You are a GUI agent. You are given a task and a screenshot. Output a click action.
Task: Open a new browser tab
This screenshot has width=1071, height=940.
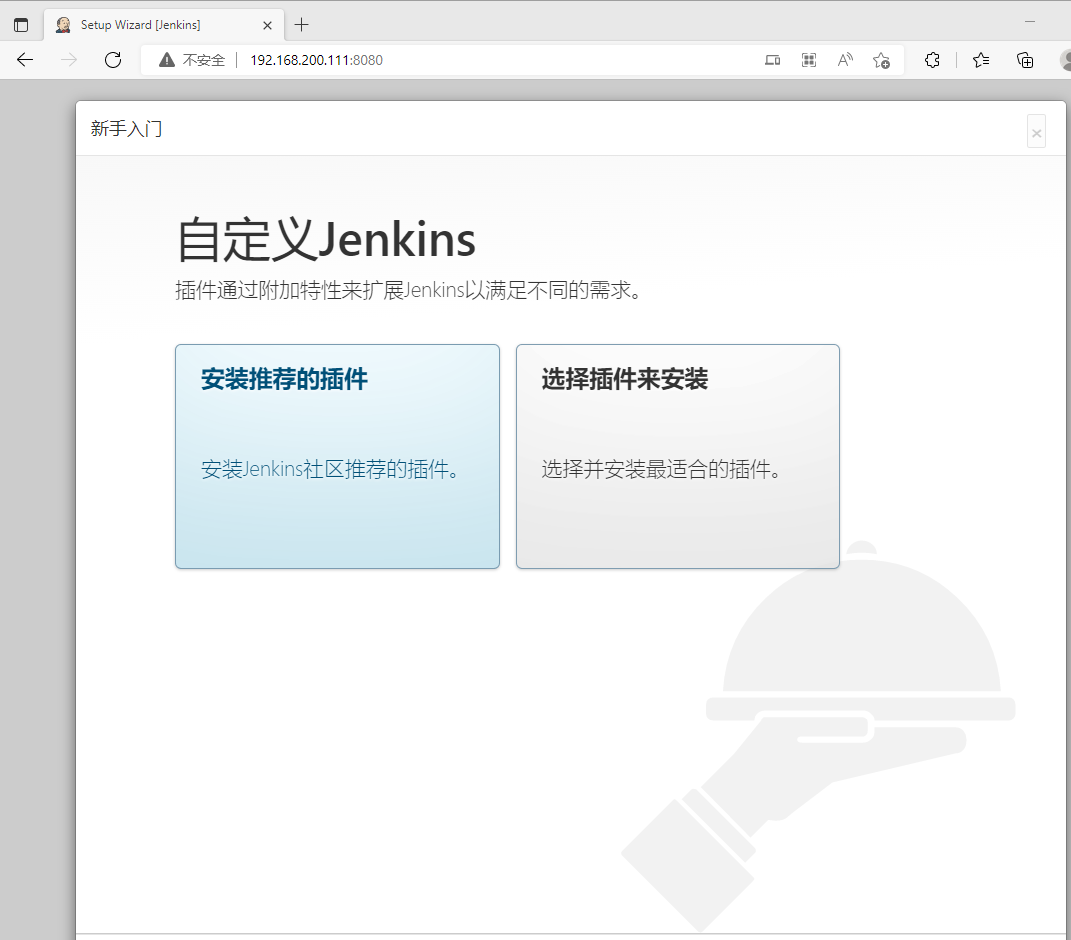coord(301,25)
